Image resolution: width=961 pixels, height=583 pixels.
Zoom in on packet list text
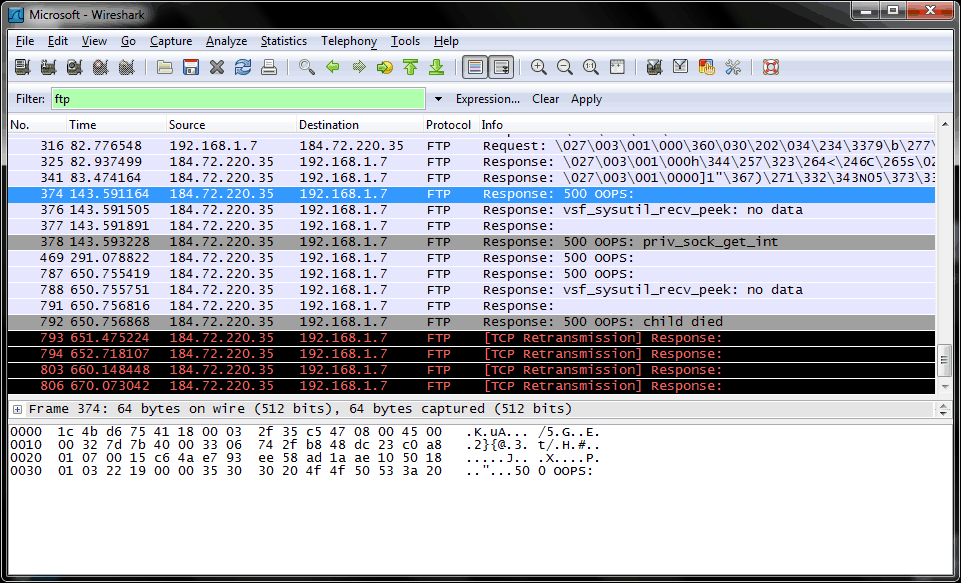539,67
